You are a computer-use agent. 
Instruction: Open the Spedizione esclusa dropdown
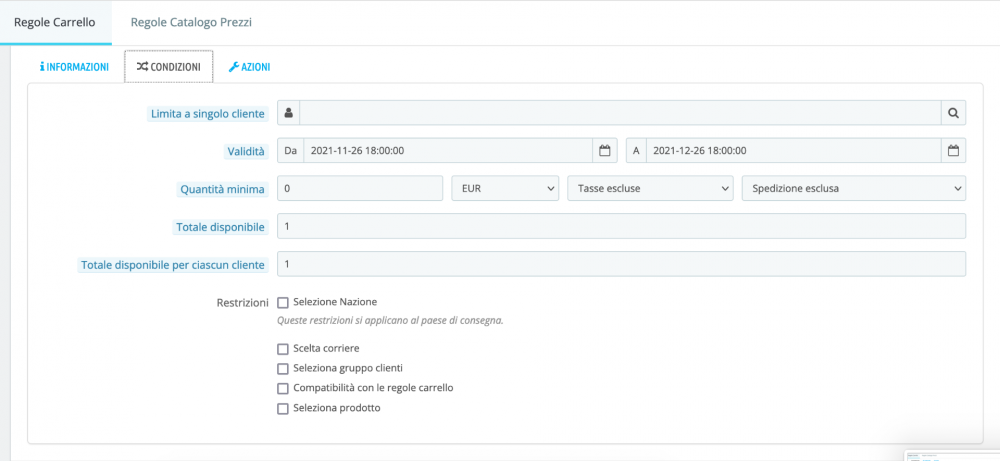point(854,189)
